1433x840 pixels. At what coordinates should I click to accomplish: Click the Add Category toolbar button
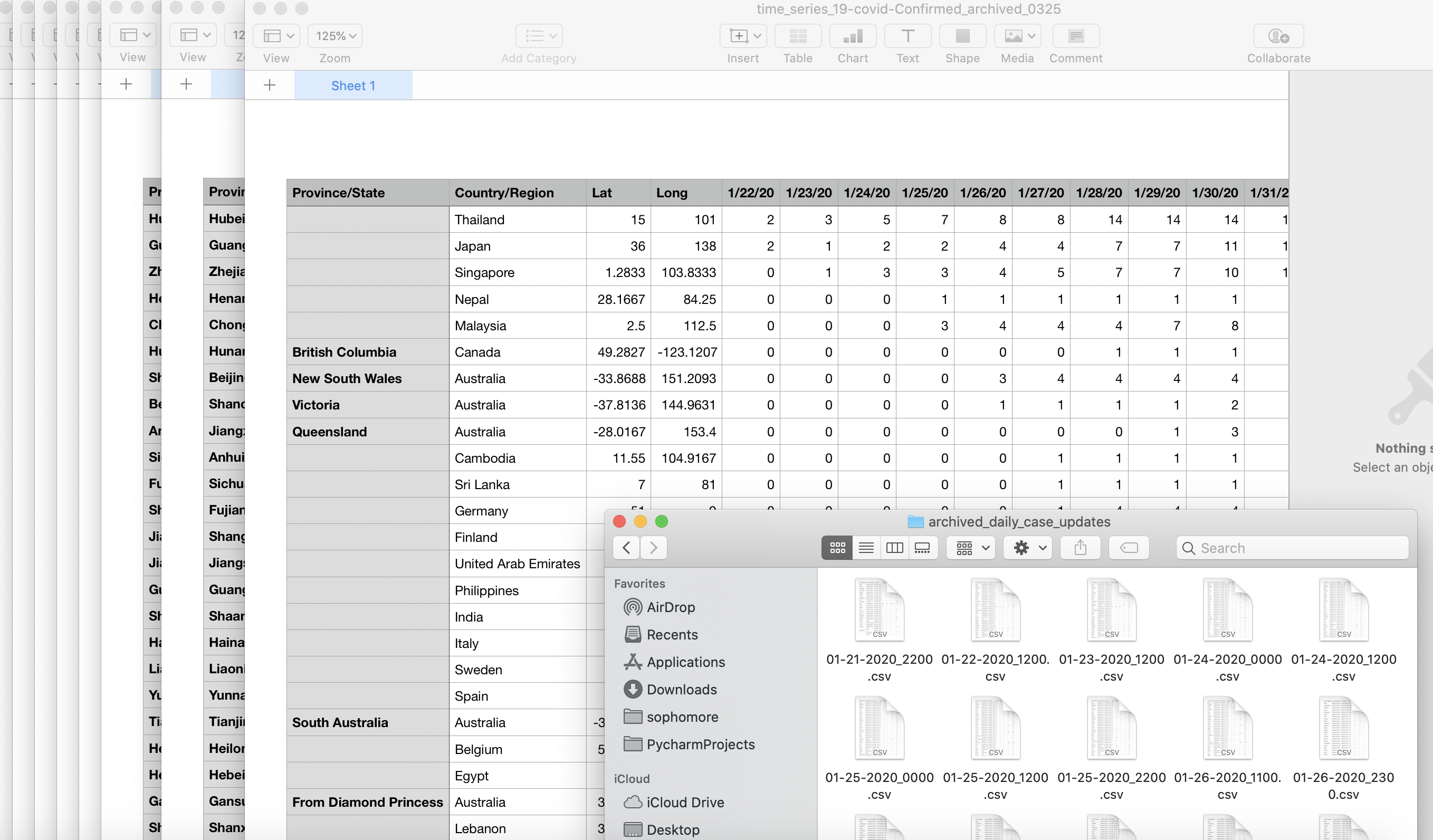[539, 36]
